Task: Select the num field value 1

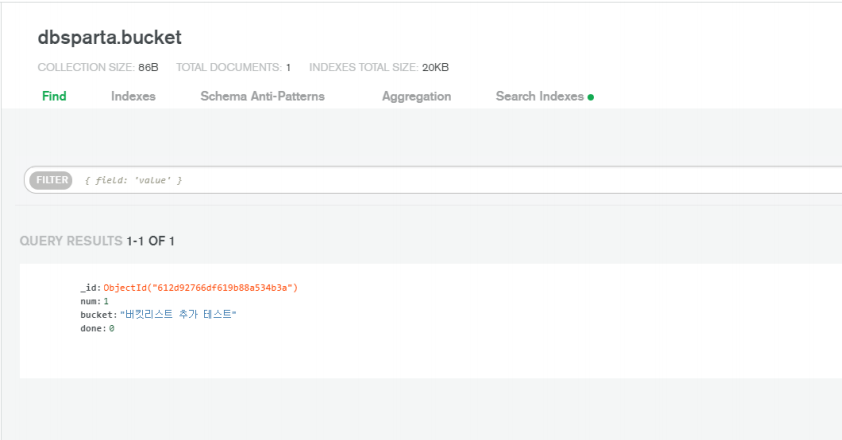Action: (106, 301)
